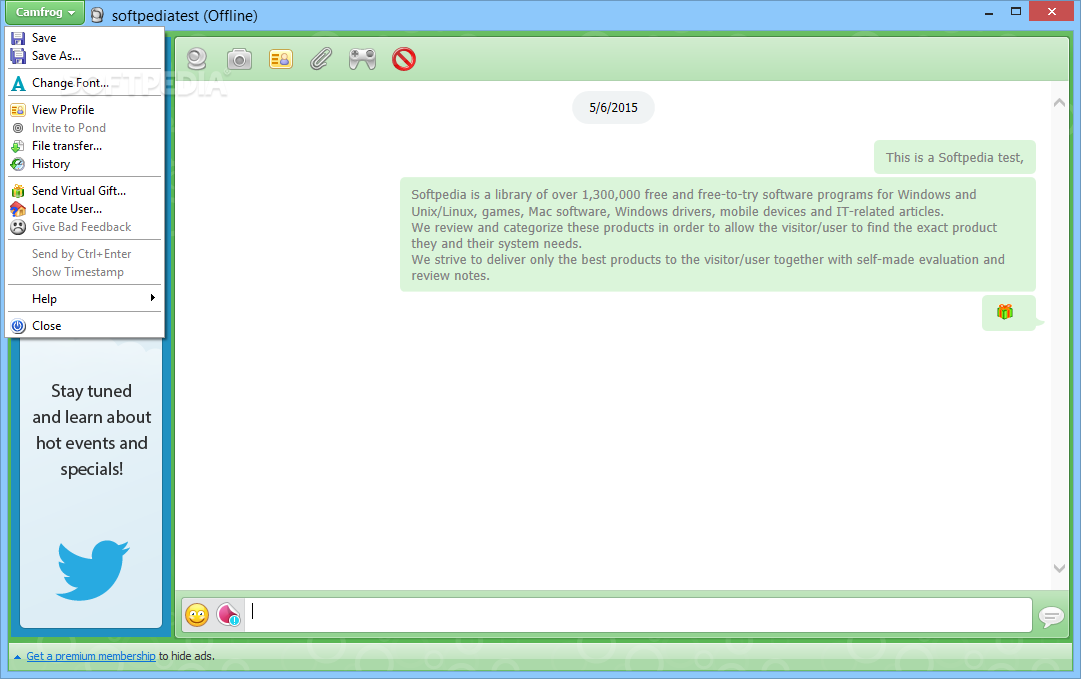Toggle Send by Ctrl+Enter option
Screen dimensions: 1081x679
[x=84, y=254]
